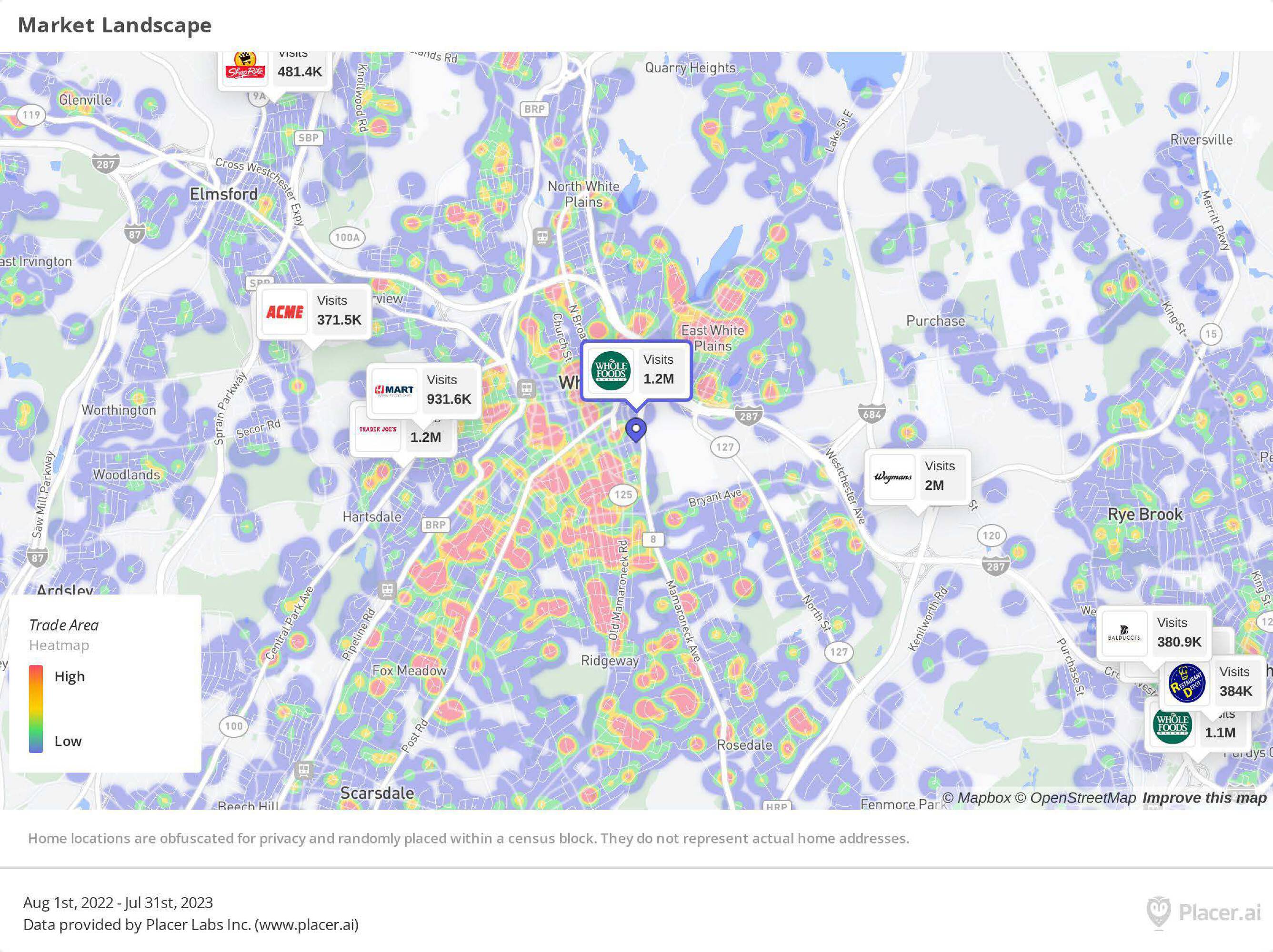1273x952 pixels.
Task: Select the Restaurant Depot logo marker
Action: [x=1186, y=683]
